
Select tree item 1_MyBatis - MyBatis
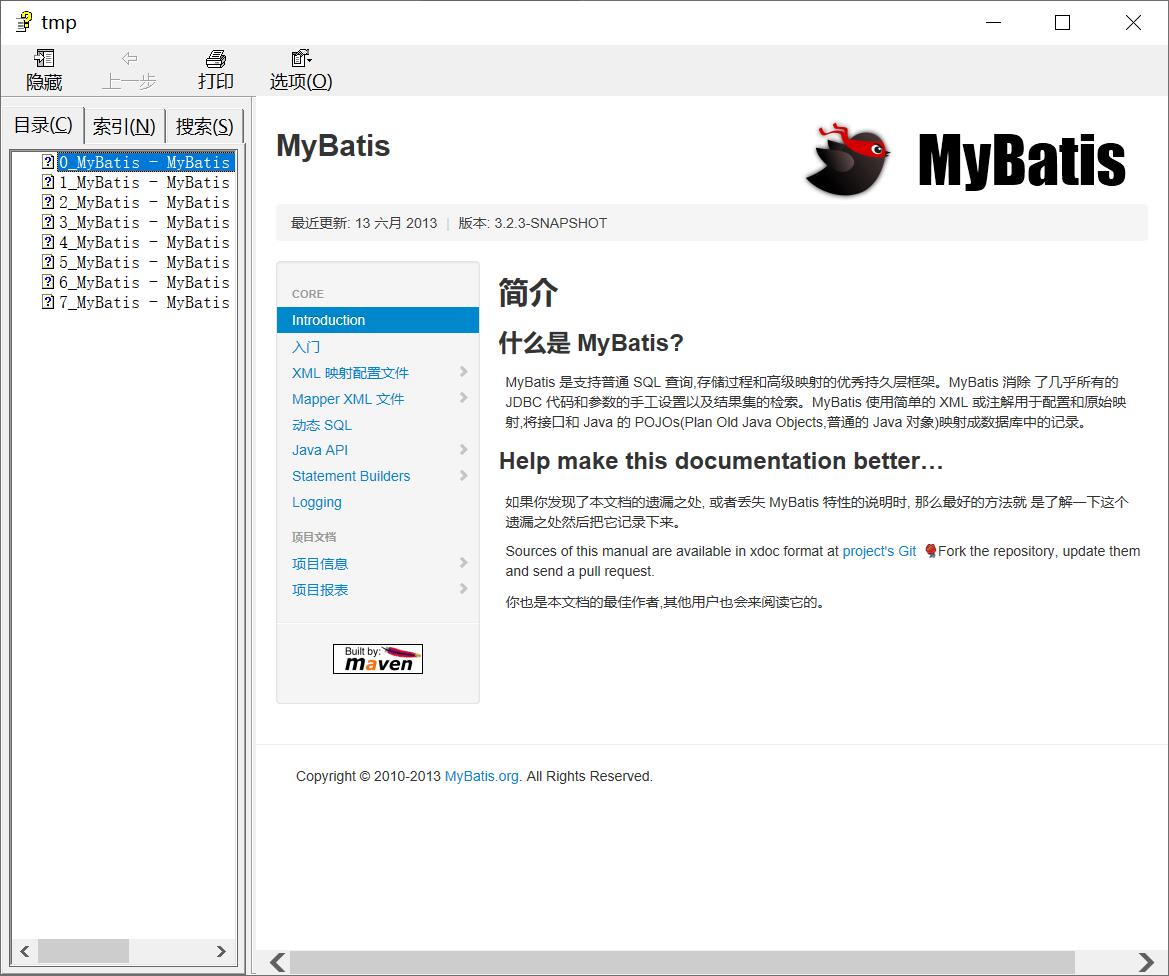(x=145, y=182)
